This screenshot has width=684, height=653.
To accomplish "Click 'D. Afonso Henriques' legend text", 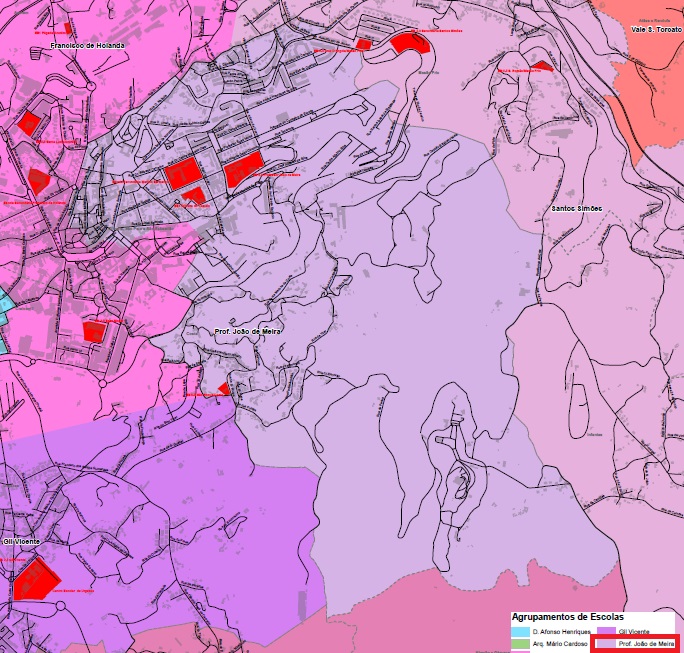I will 561,632.
